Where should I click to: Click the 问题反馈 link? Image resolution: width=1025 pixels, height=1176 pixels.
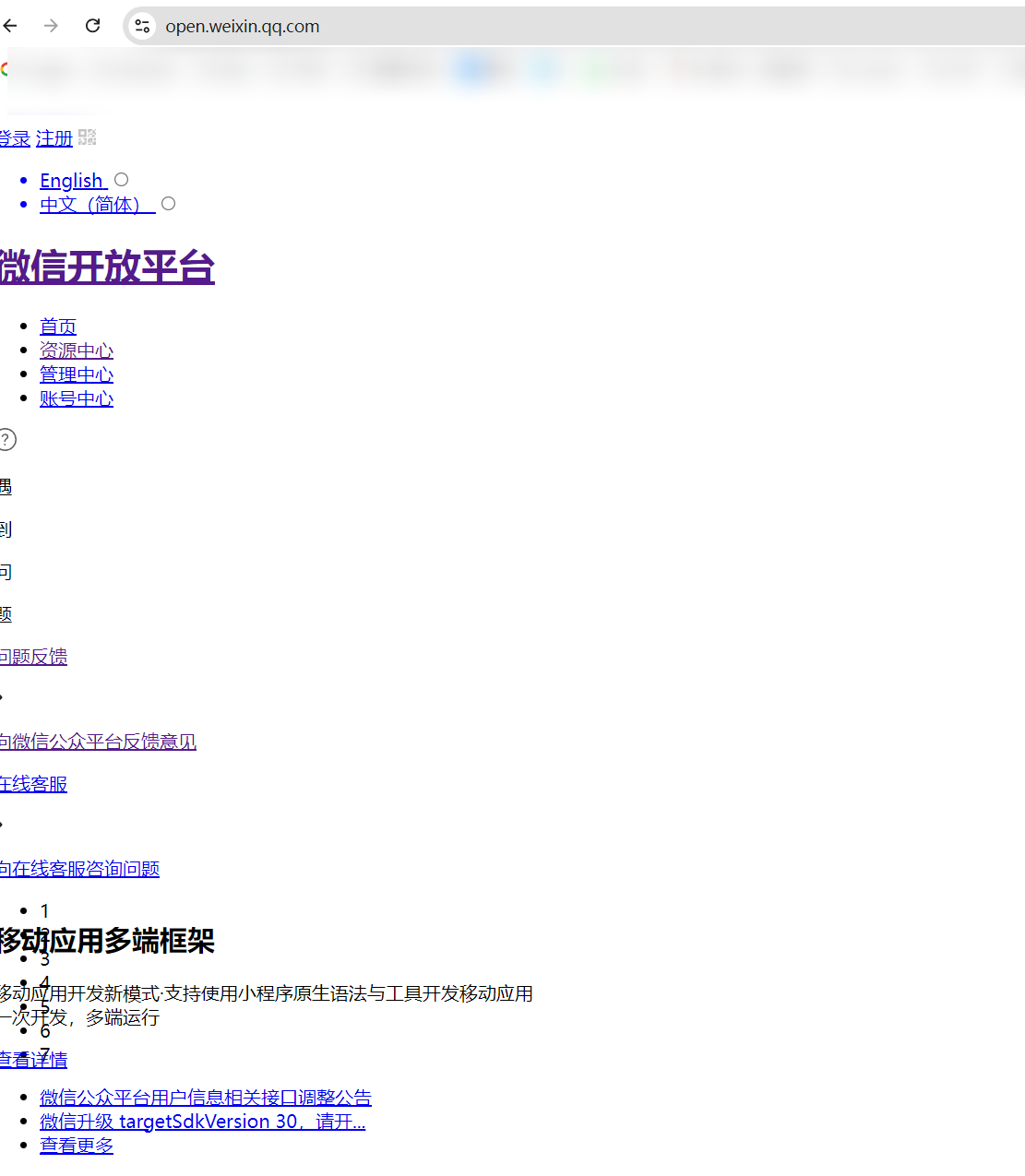coord(33,657)
